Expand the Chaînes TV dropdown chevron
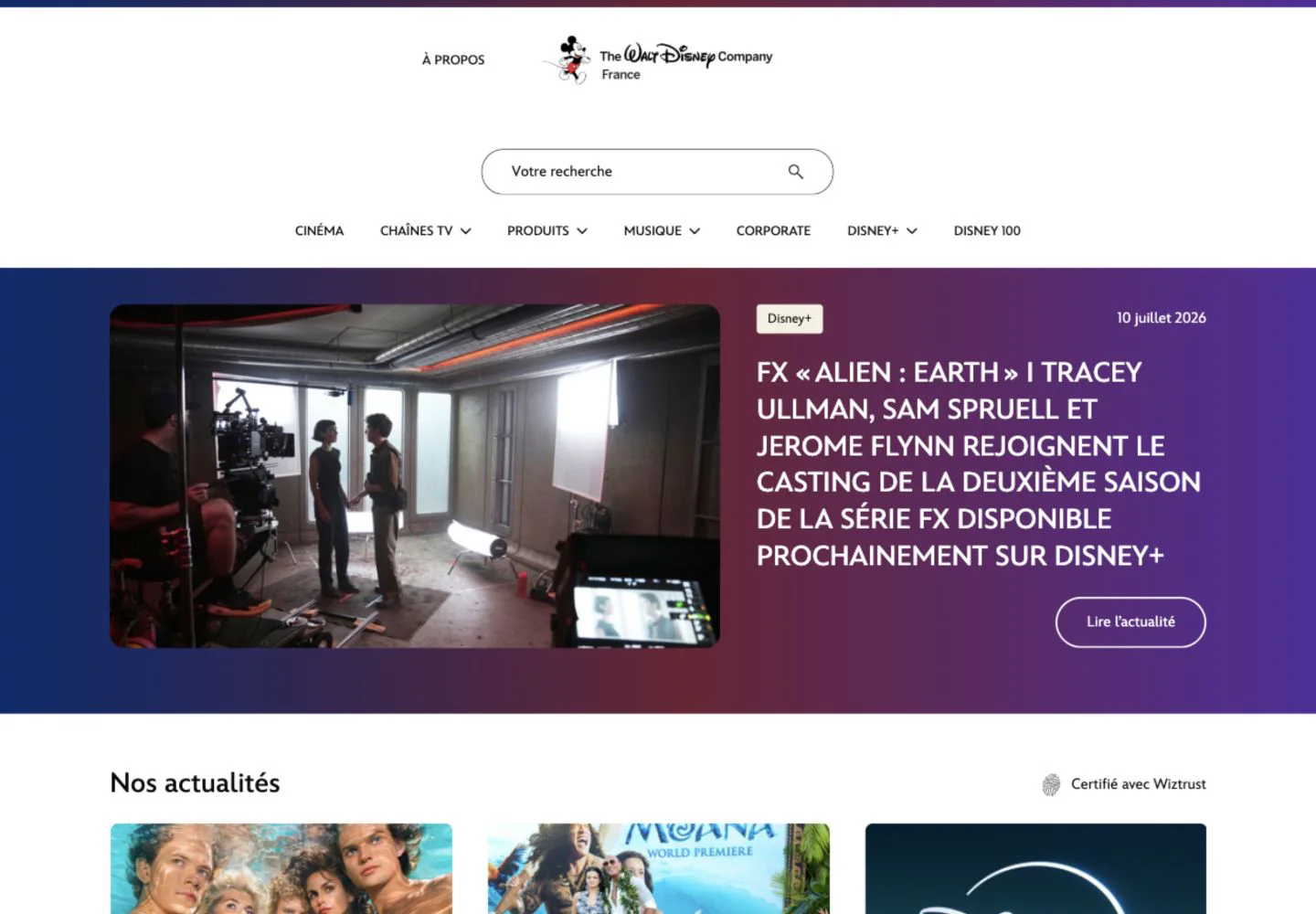 [466, 231]
